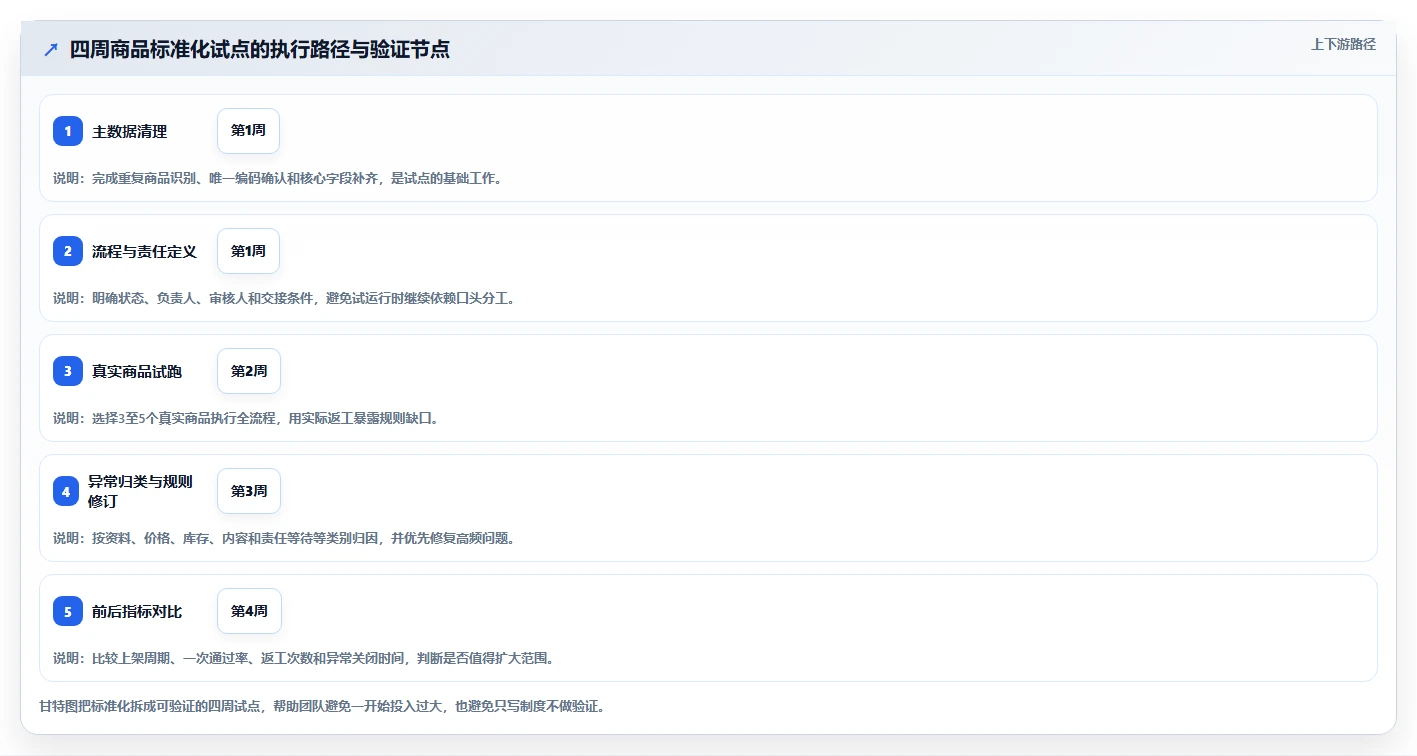This screenshot has height=756, width=1417.
Task: Click step number badge 5
Action: tap(68, 611)
